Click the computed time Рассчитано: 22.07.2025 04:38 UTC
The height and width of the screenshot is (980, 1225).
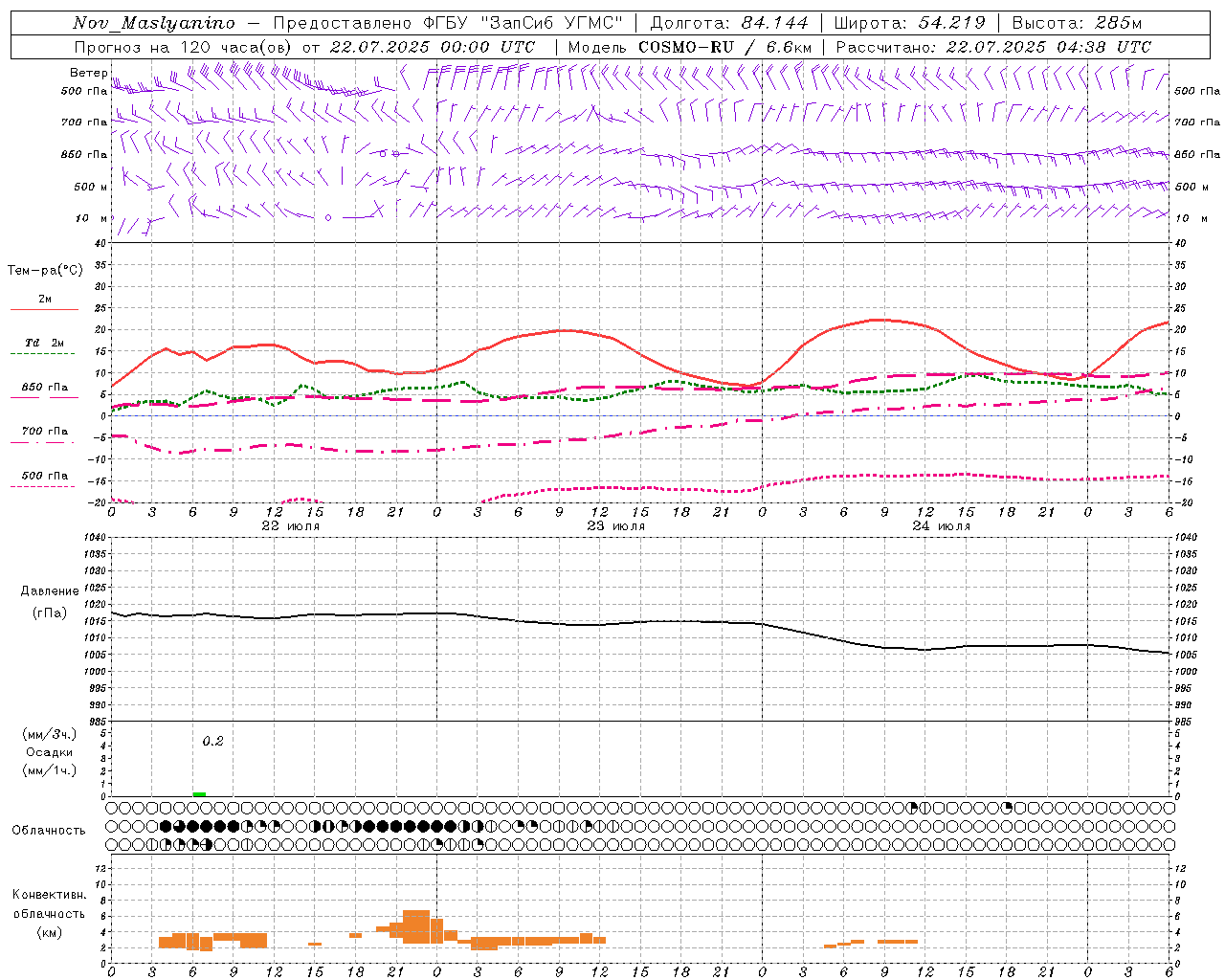point(993,47)
